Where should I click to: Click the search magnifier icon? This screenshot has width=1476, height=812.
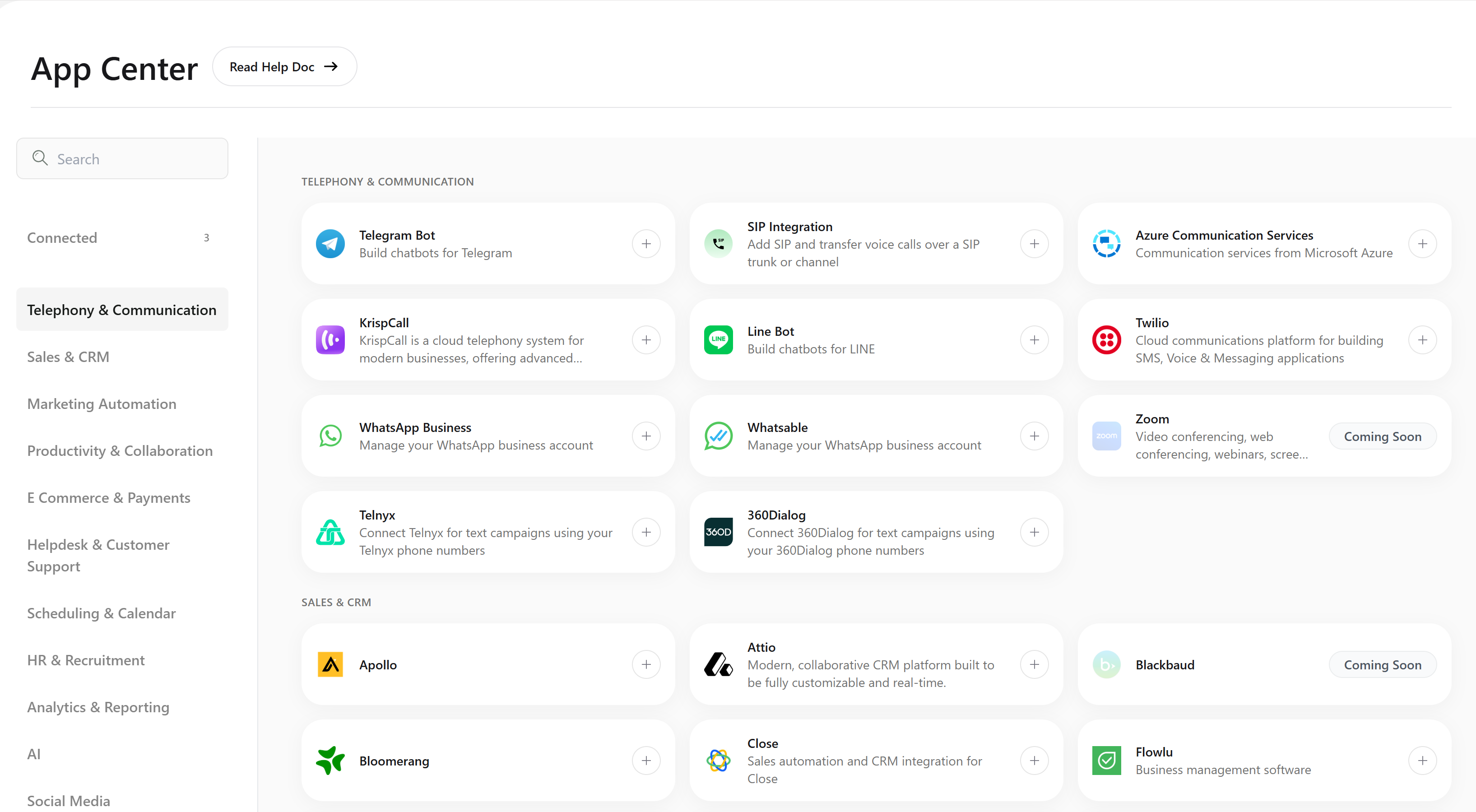[40, 158]
